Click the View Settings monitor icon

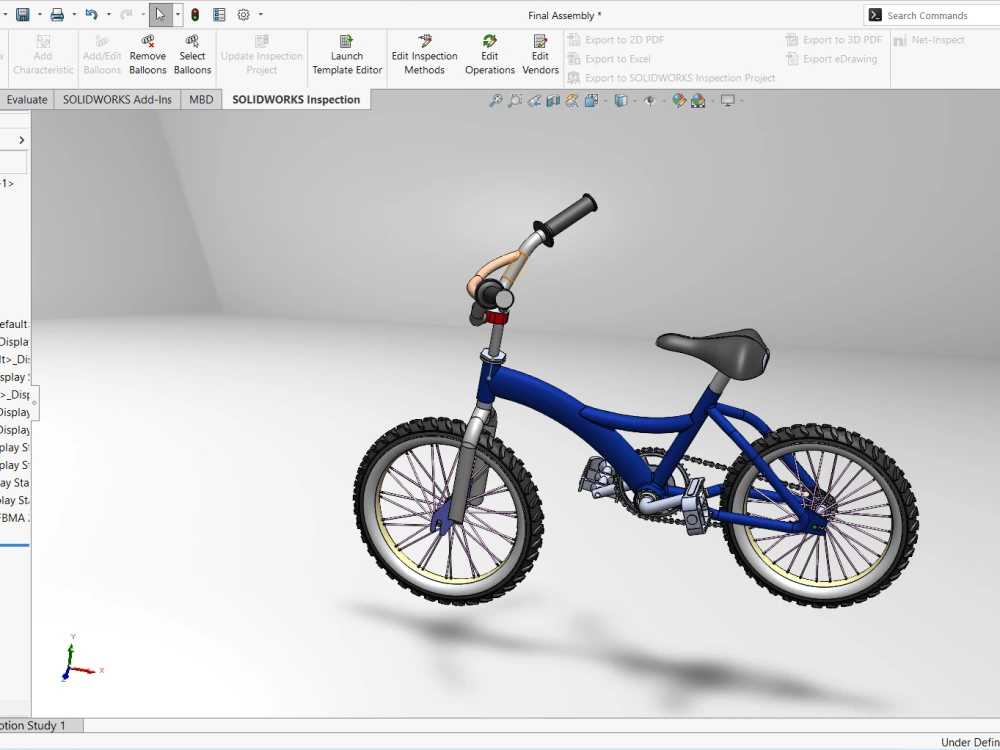727,101
